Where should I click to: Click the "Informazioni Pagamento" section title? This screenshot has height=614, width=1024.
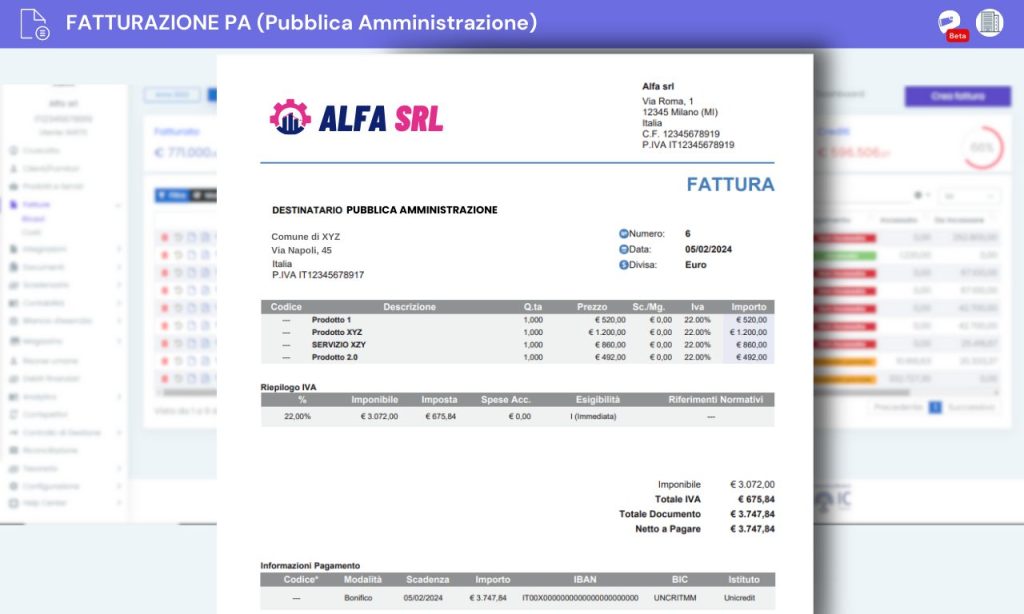tap(310, 566)
